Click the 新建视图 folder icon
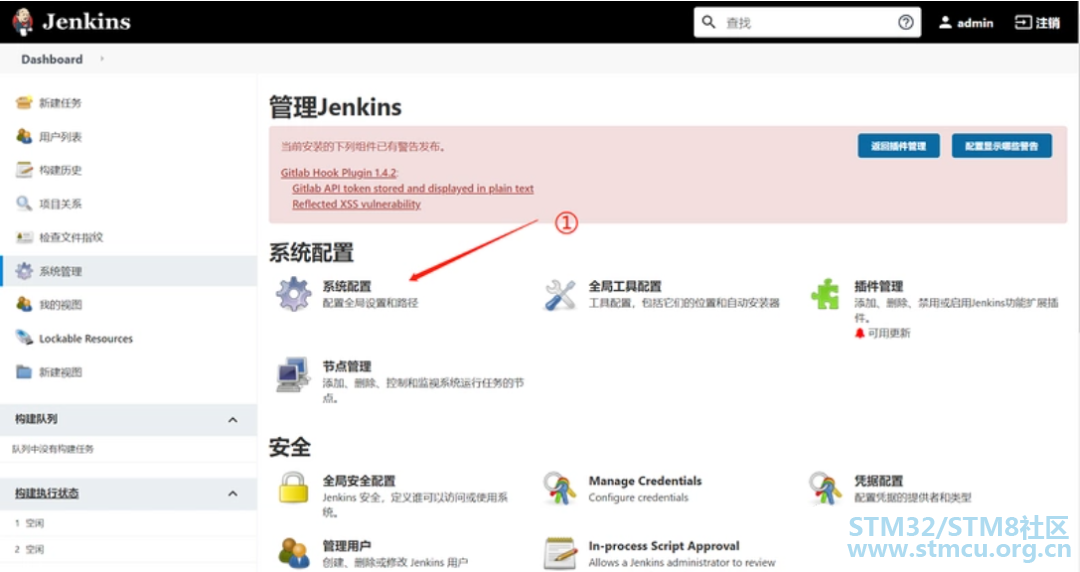Image resolution: width=1080 pixels, height=572 pixels. pos(23,371)
